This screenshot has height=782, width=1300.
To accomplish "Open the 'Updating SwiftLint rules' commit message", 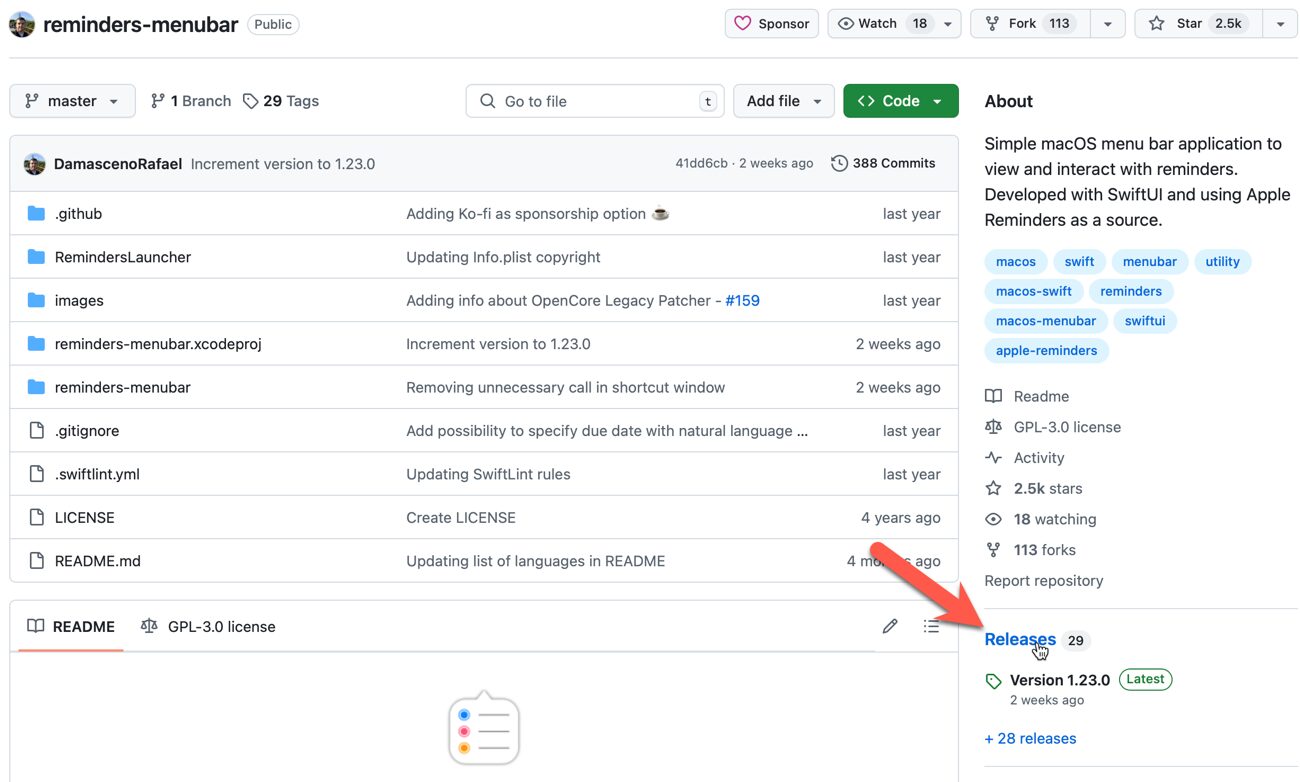I will click(x=488, y=474).
